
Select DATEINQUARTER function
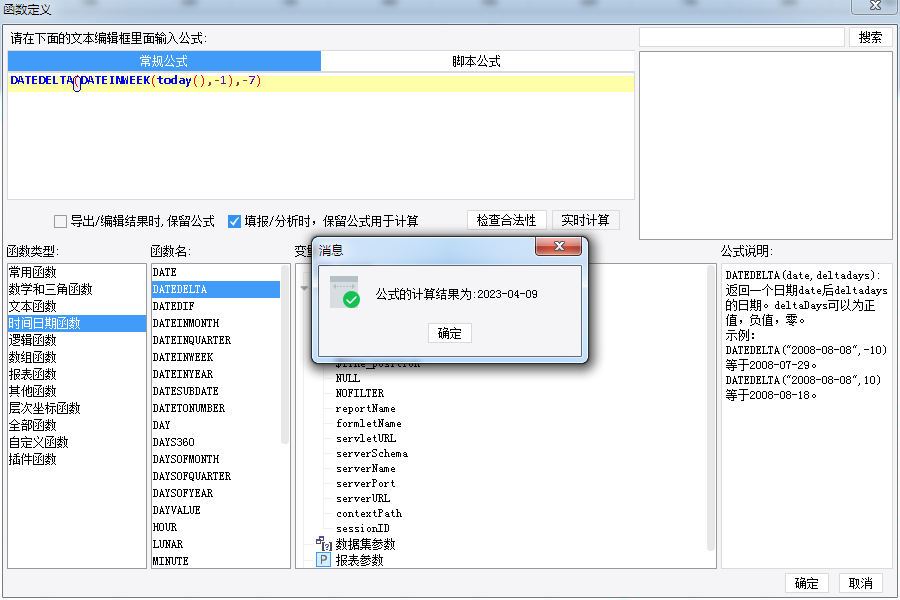216,340
